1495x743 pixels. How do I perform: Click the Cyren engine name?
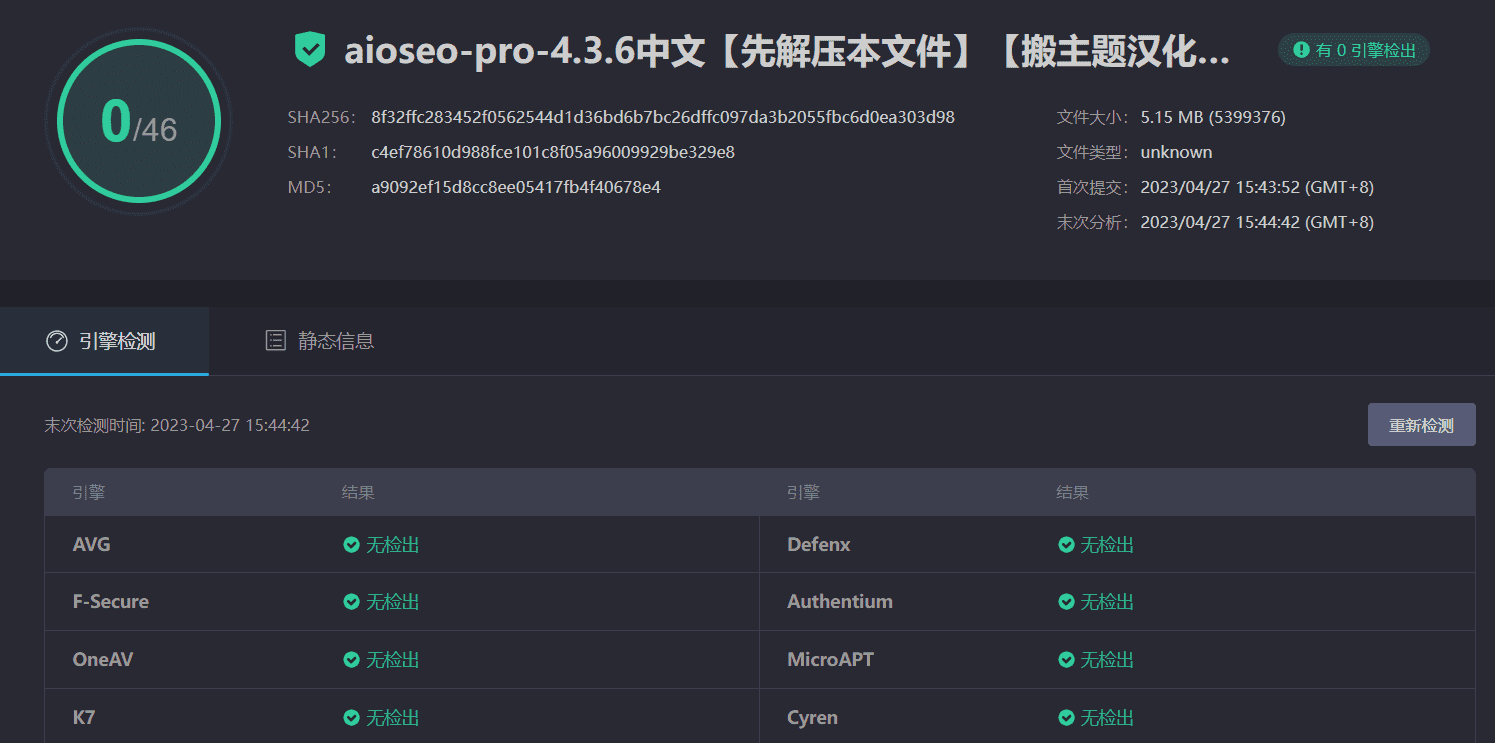[812, 718]
